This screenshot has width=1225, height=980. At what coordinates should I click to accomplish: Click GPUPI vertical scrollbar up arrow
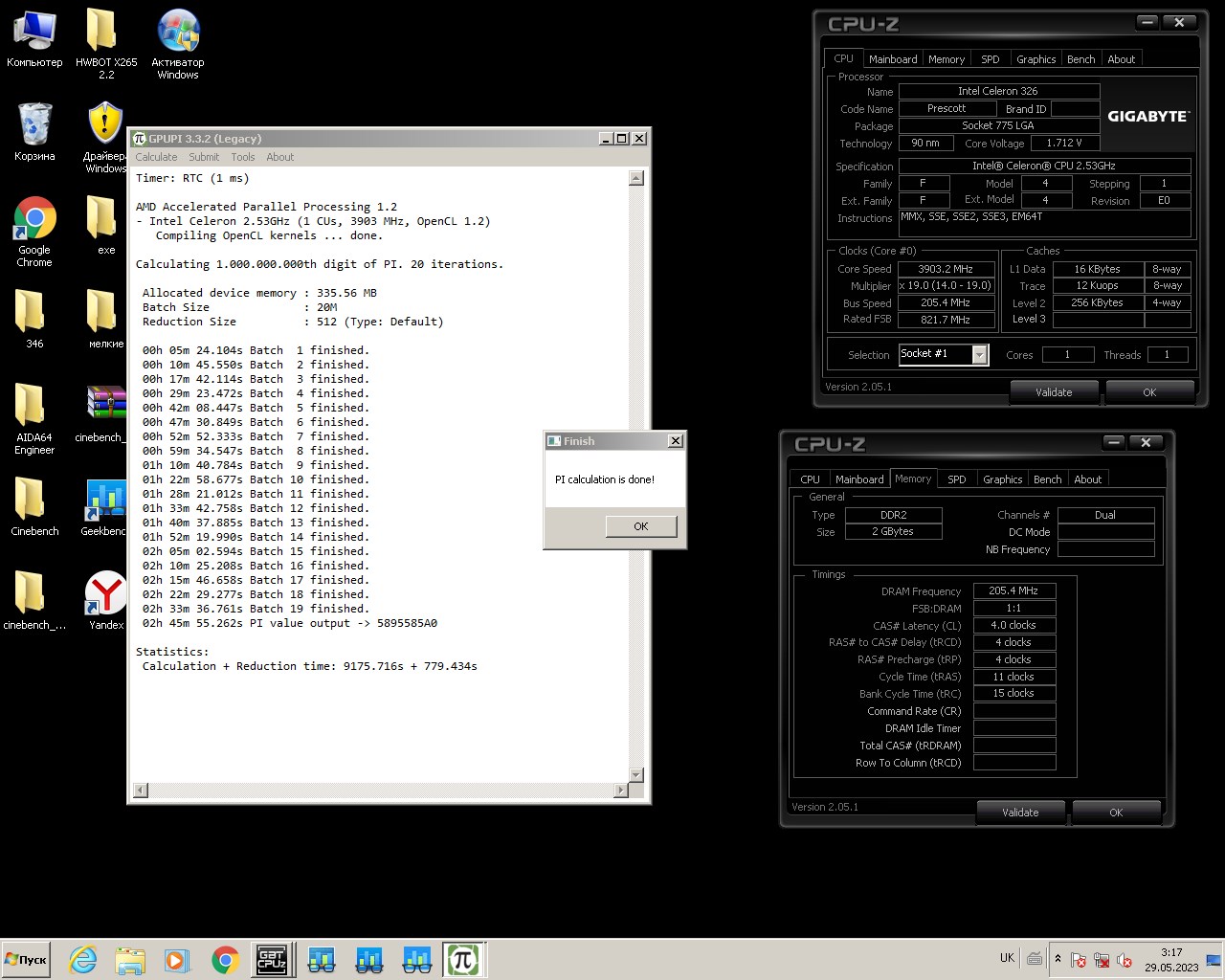tap(636, 179)
